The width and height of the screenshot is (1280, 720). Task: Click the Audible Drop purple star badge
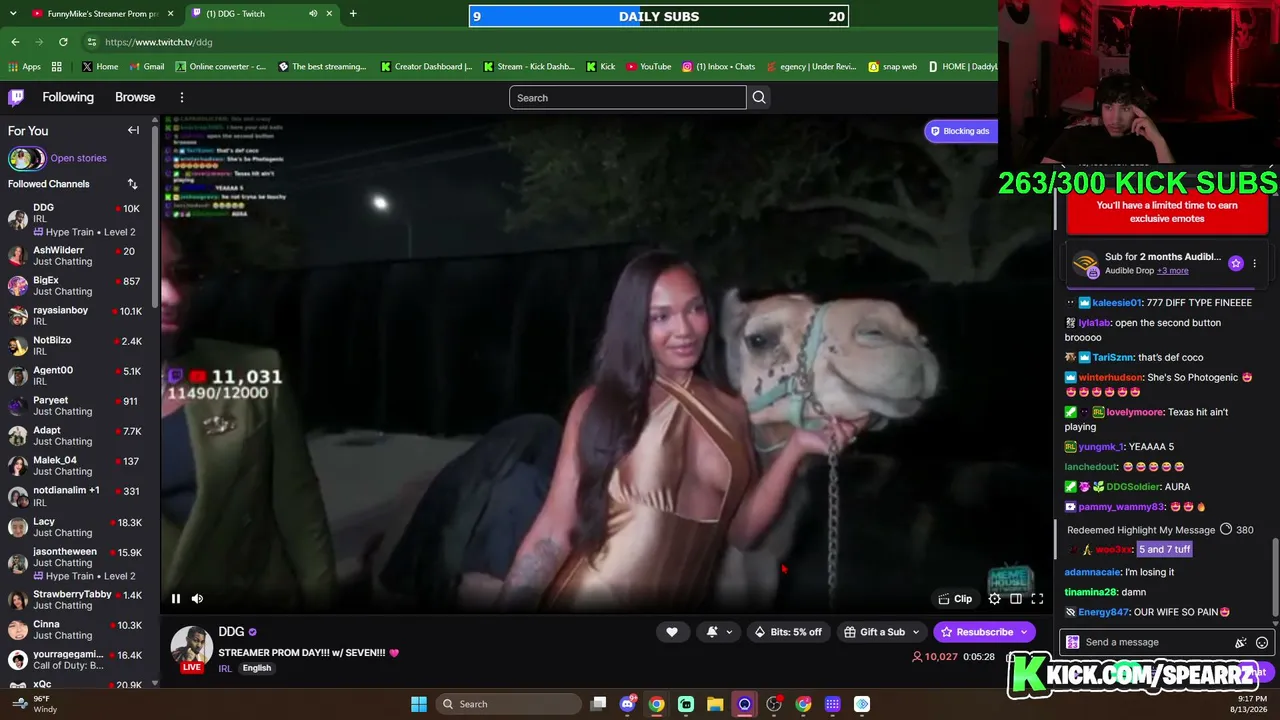click(1236, 264)
